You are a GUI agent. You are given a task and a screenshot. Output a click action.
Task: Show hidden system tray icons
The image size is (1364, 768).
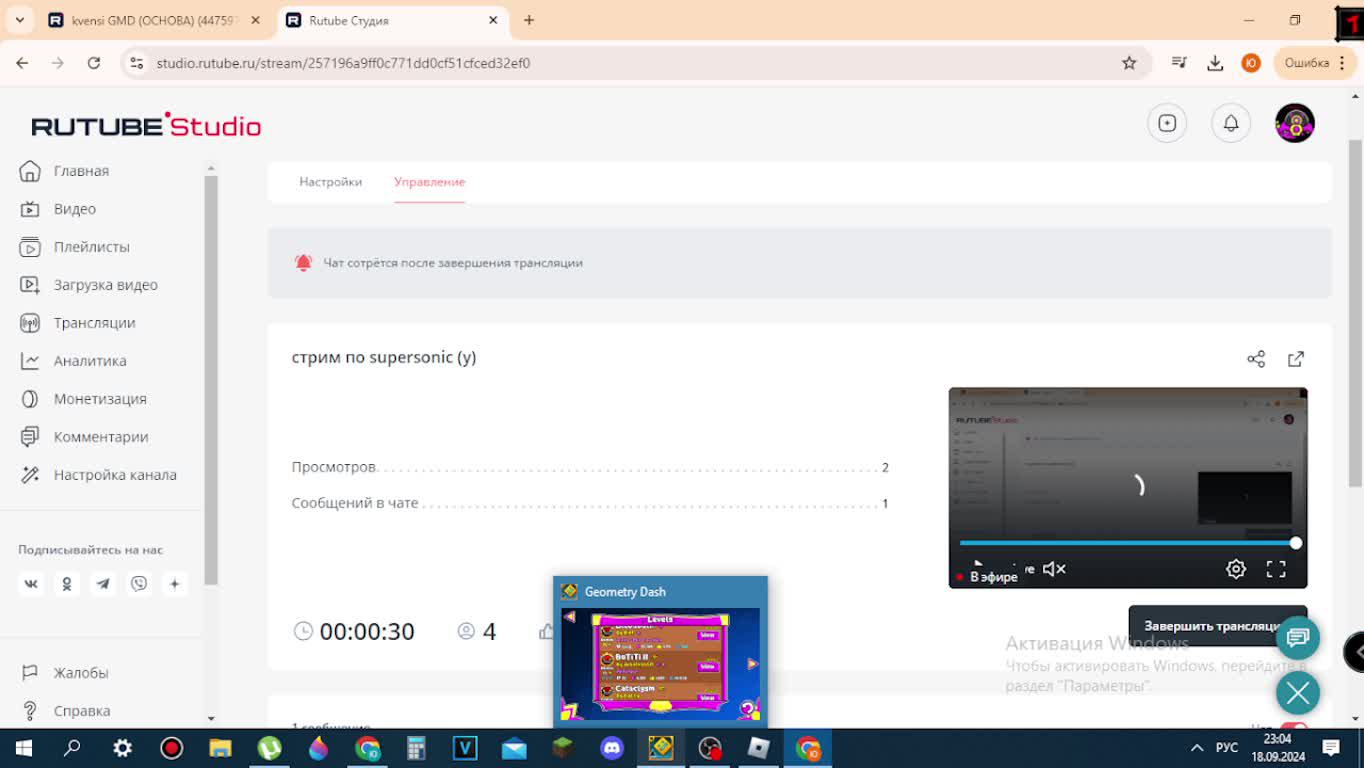pos(1196,748)
